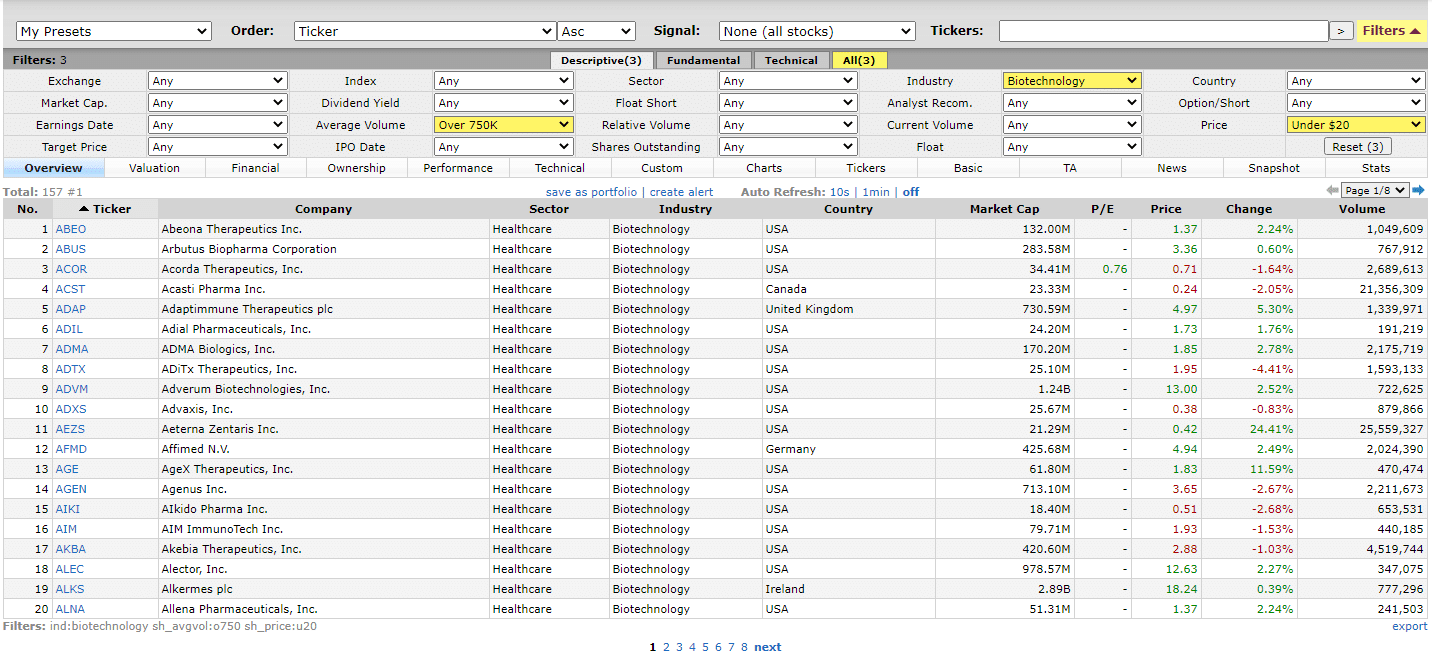The image size is (1432, 658).
Task: Open the Sector filter dropdown
Action: coord(788,81)
